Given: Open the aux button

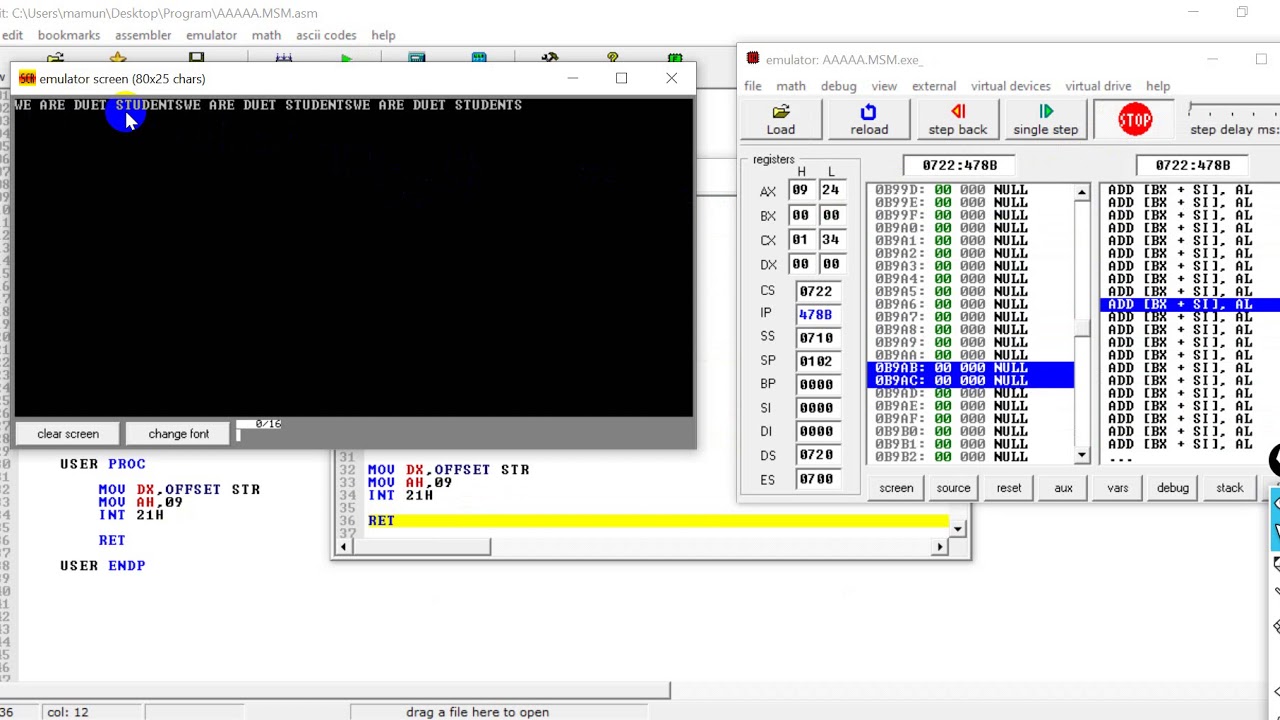Looking at the screenshot, I should coord(1063,488).
